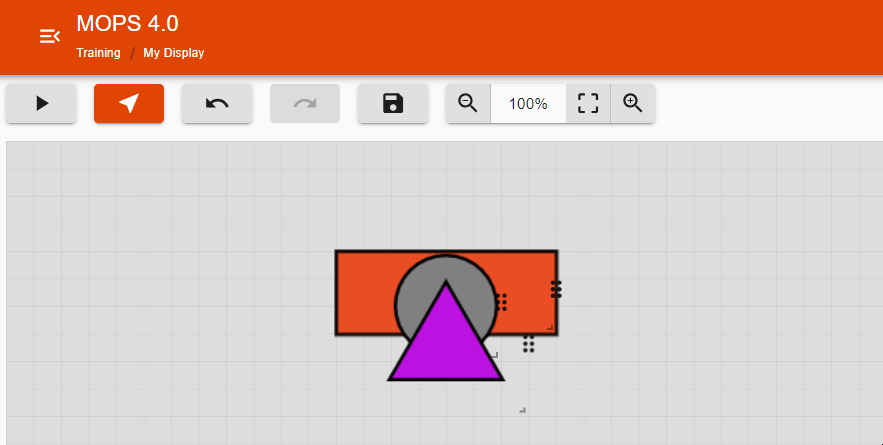883x445 pixels.
Task: Zoom out with the minus magnifier
Action: pos(468,103)
